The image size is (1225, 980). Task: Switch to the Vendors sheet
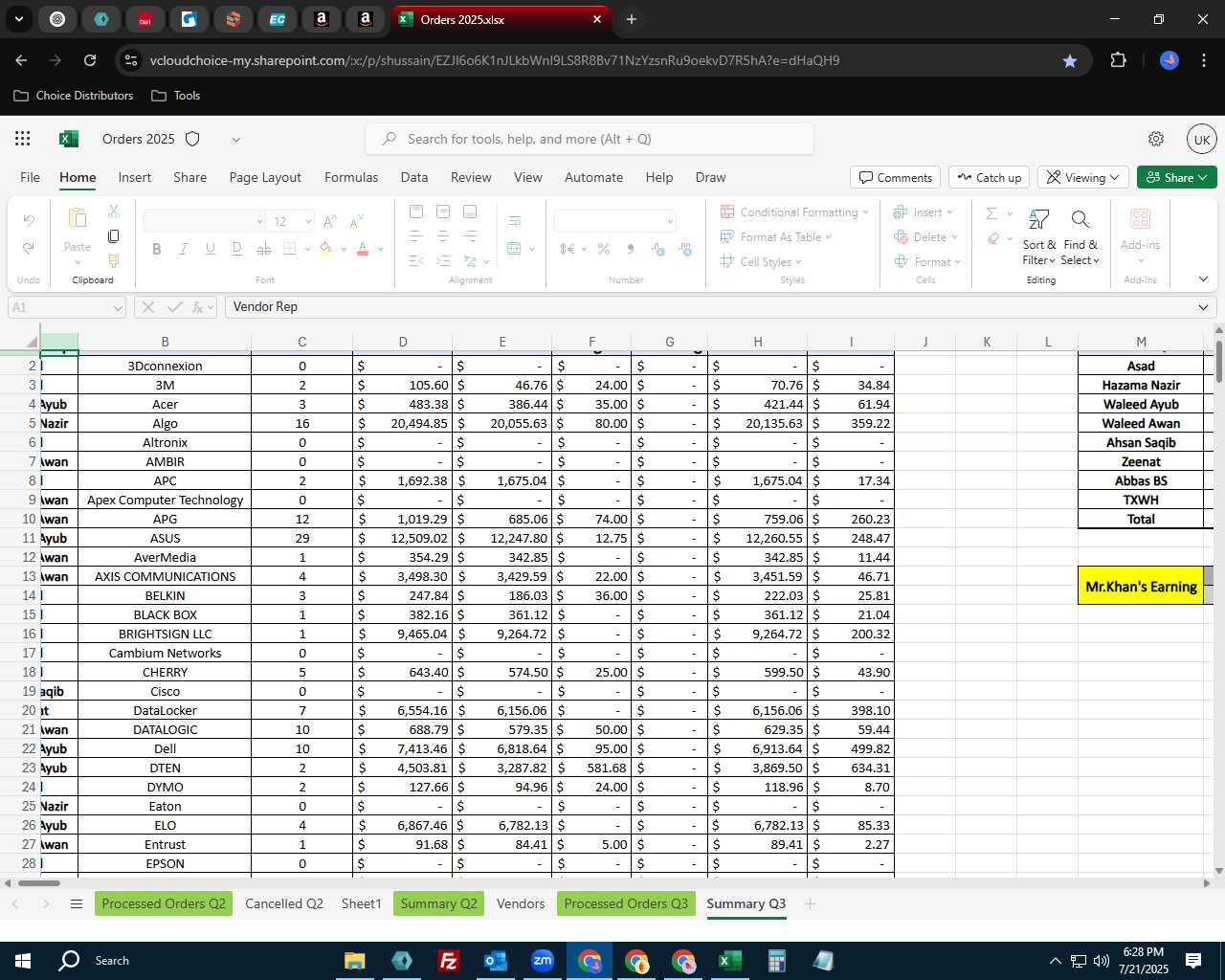click(521, 903)
